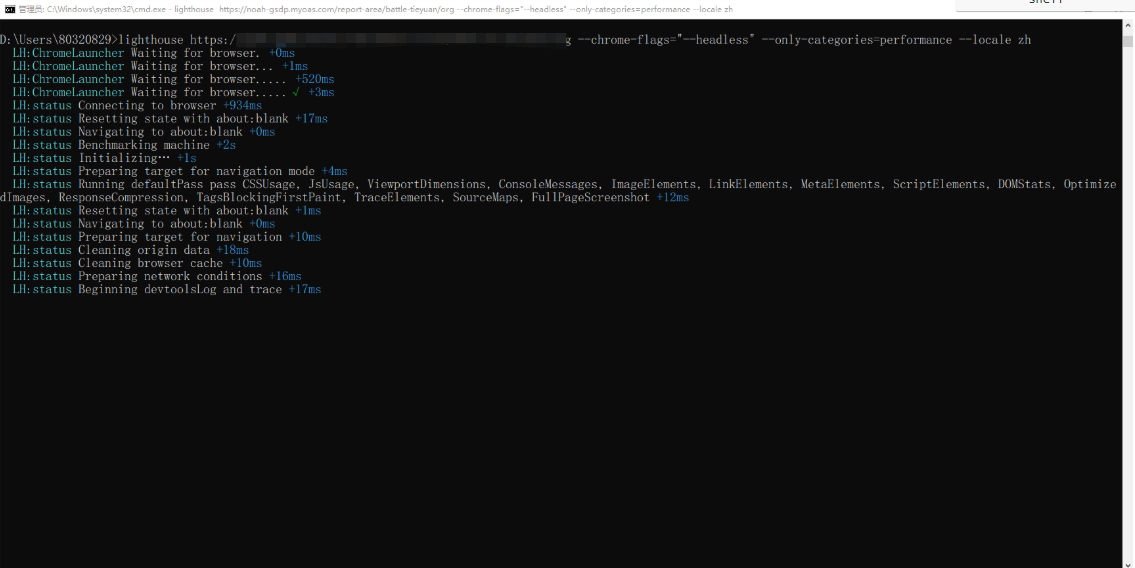The image size is (1135, 568).
Task: Click the 'D:\Users\80320829>lighthouse' prompt text
Action: (92, 40)
